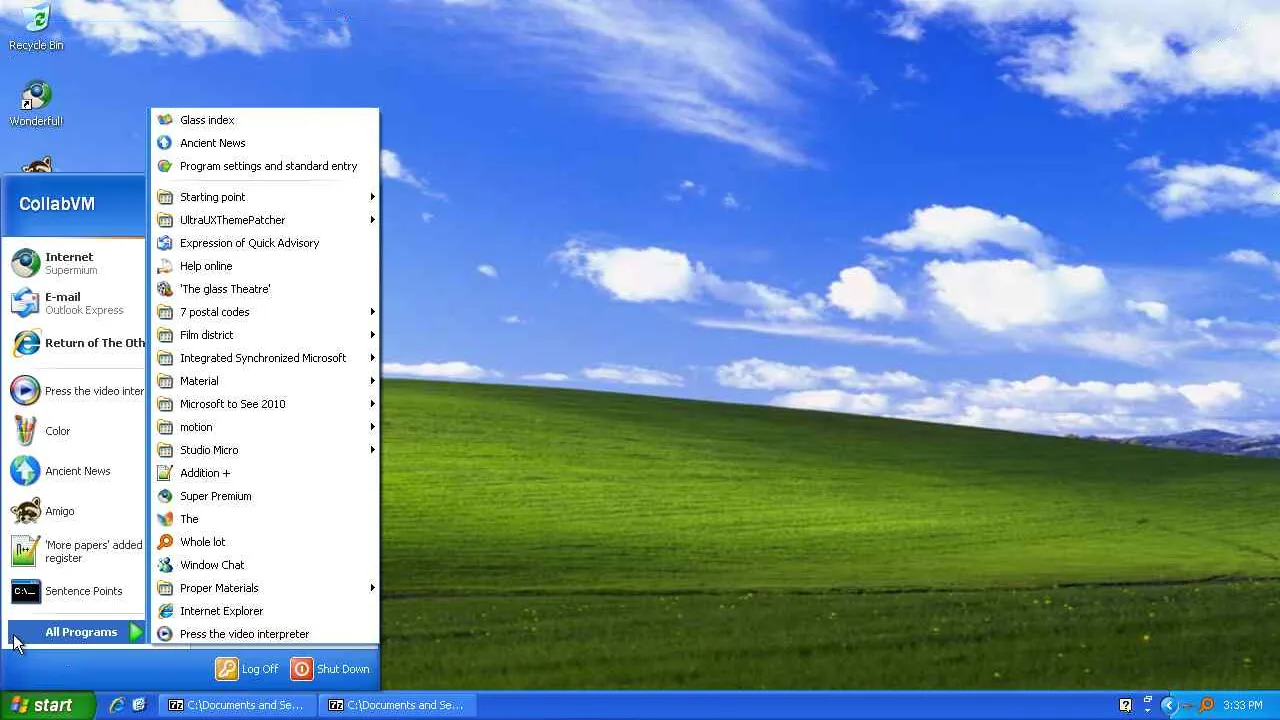Click the 3:33 PM clock

1243,705
